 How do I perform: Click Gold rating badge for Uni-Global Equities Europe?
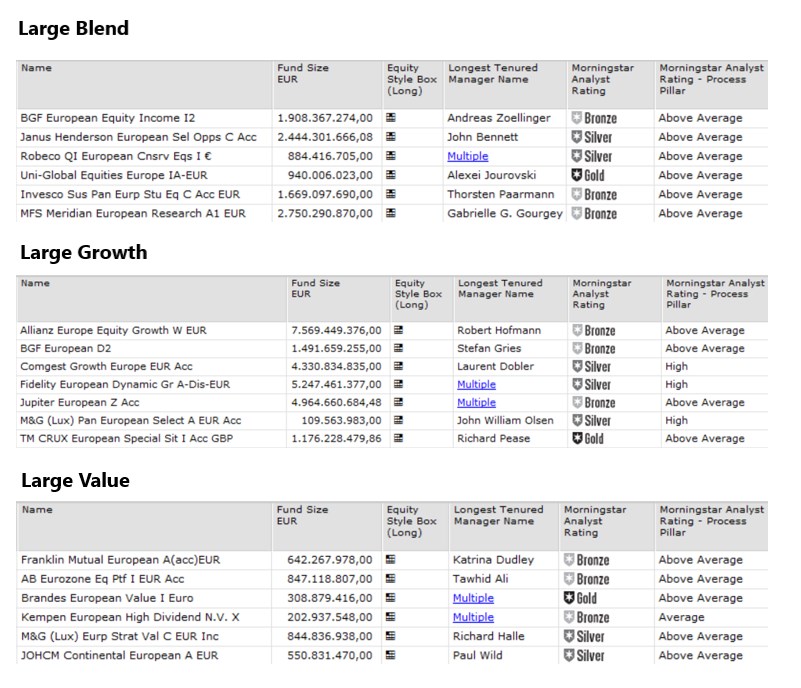point(588,175)
